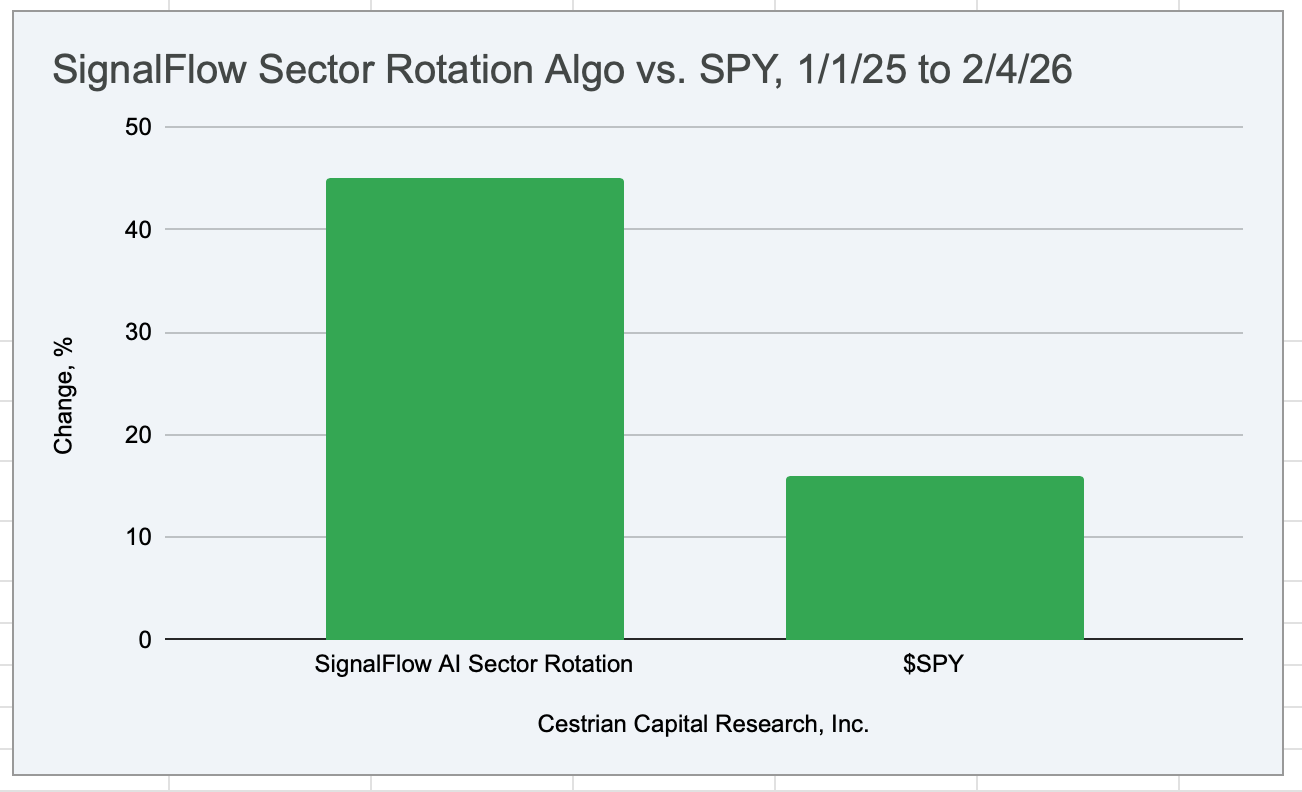This screenshot has width=1302, height=792.
Task: Click the "Change, %" vertical axis title
Action: [x=64, y=395]
